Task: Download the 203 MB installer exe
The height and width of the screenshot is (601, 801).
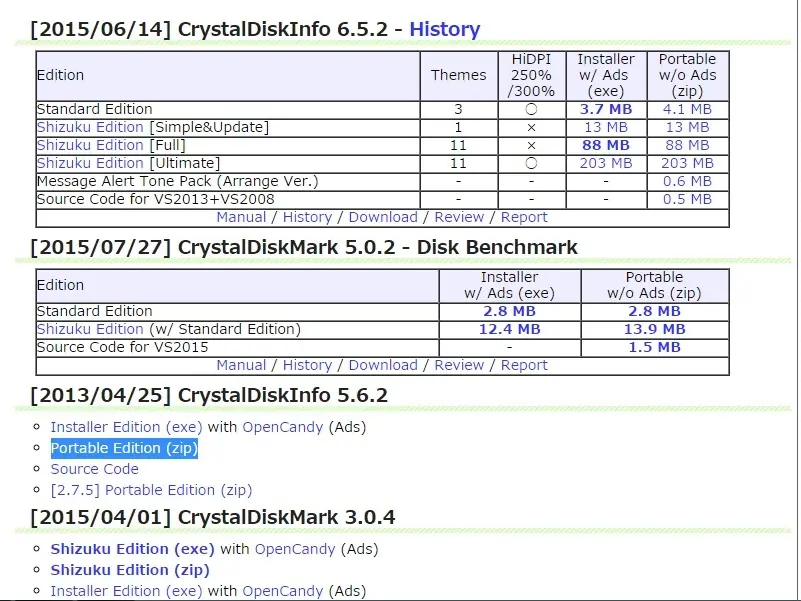Action: [x=606, y=163]
